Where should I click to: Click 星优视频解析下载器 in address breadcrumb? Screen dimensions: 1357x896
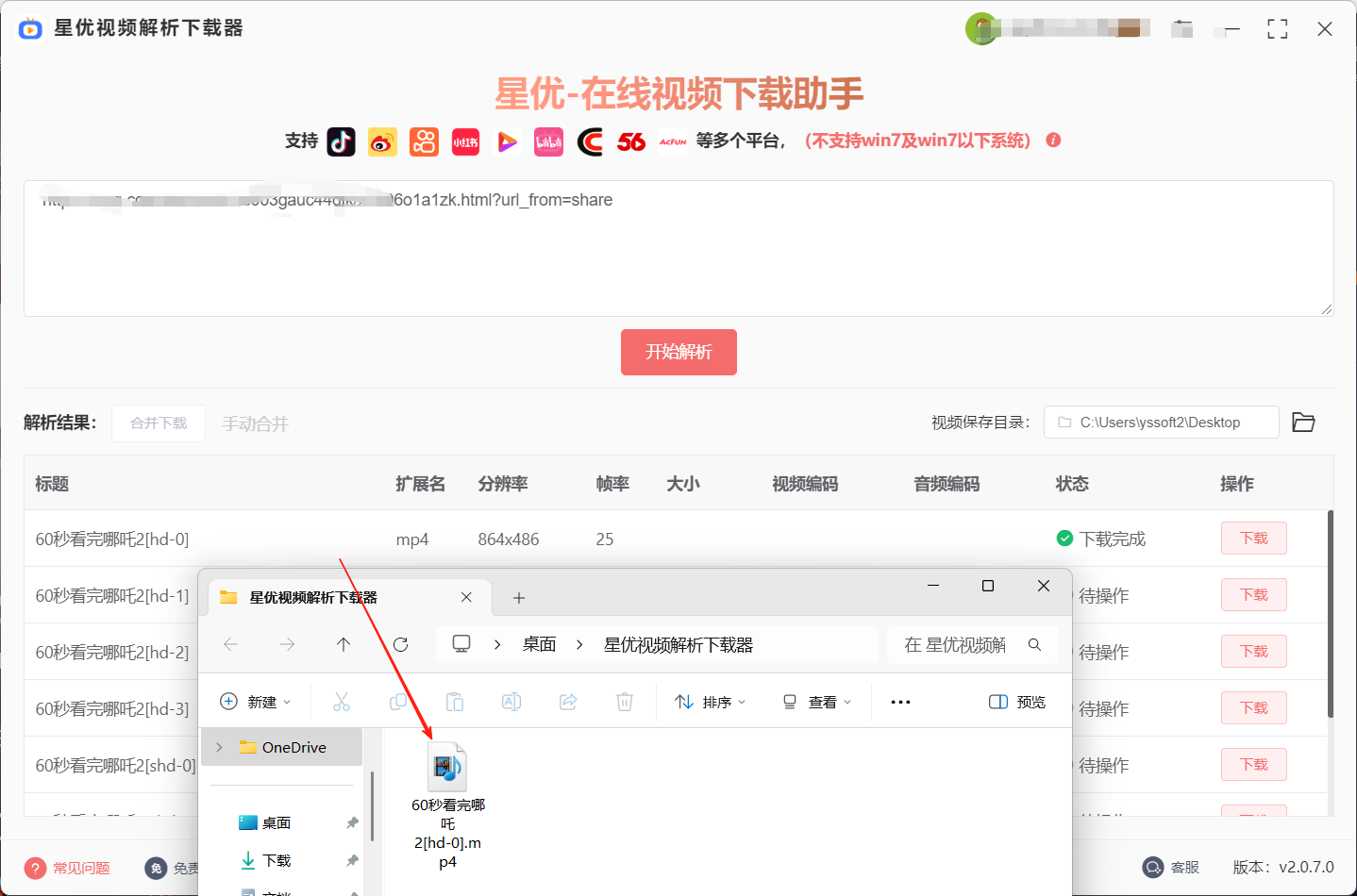(x=678, y=645)
